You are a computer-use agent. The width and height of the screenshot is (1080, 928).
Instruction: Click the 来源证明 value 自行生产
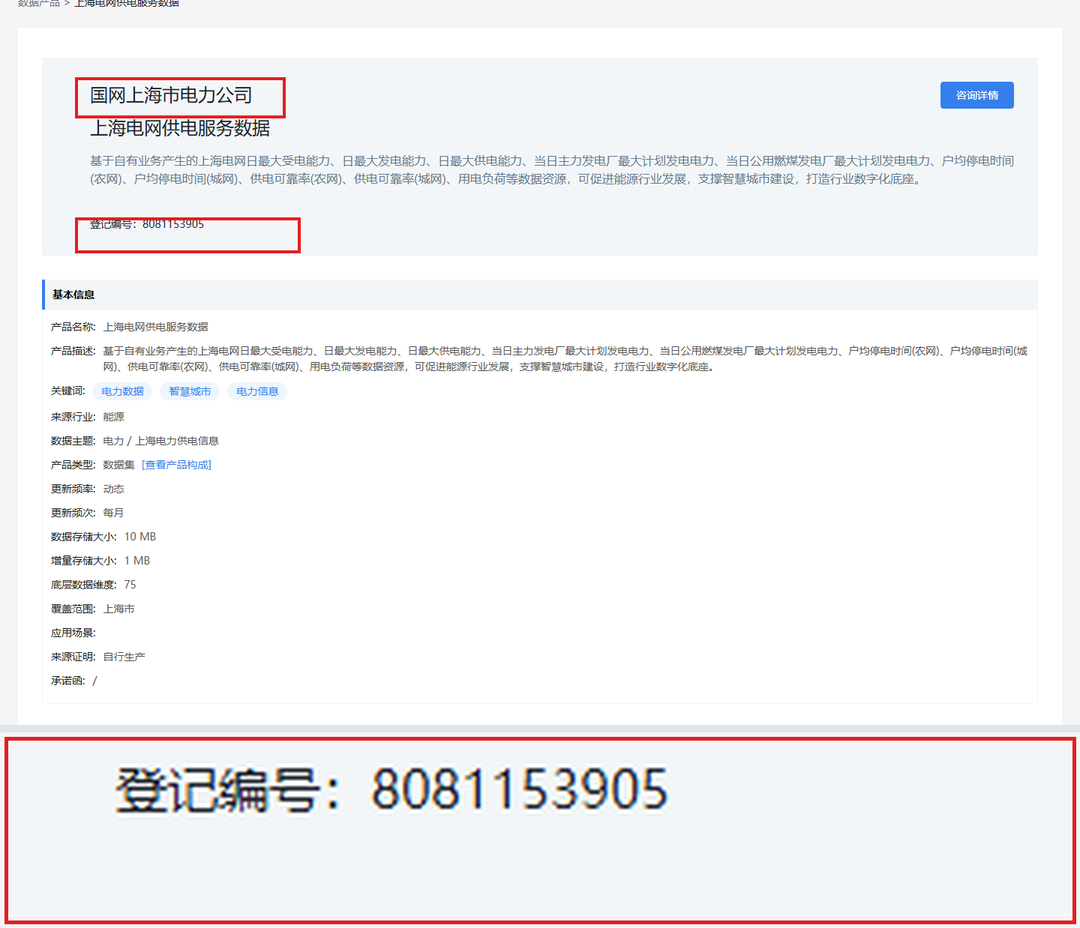pos(124,657)
